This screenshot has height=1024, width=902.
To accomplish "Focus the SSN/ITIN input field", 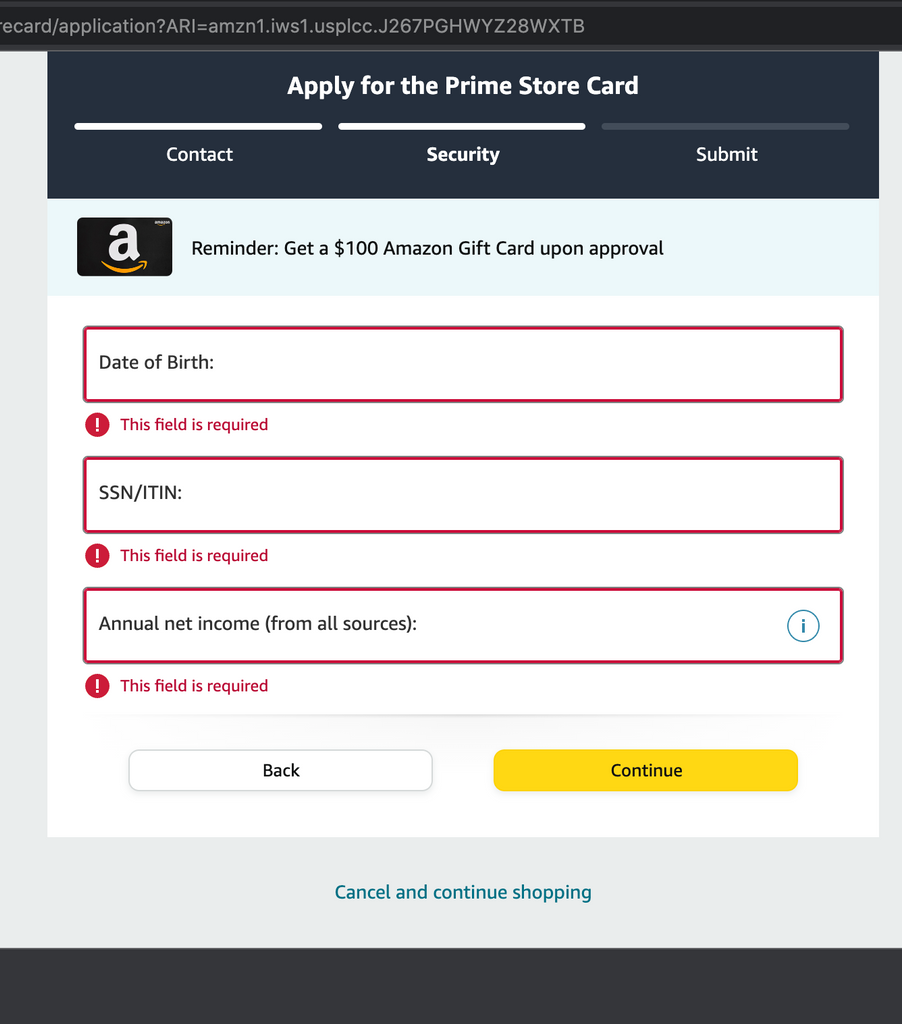I will pos(463,495).
